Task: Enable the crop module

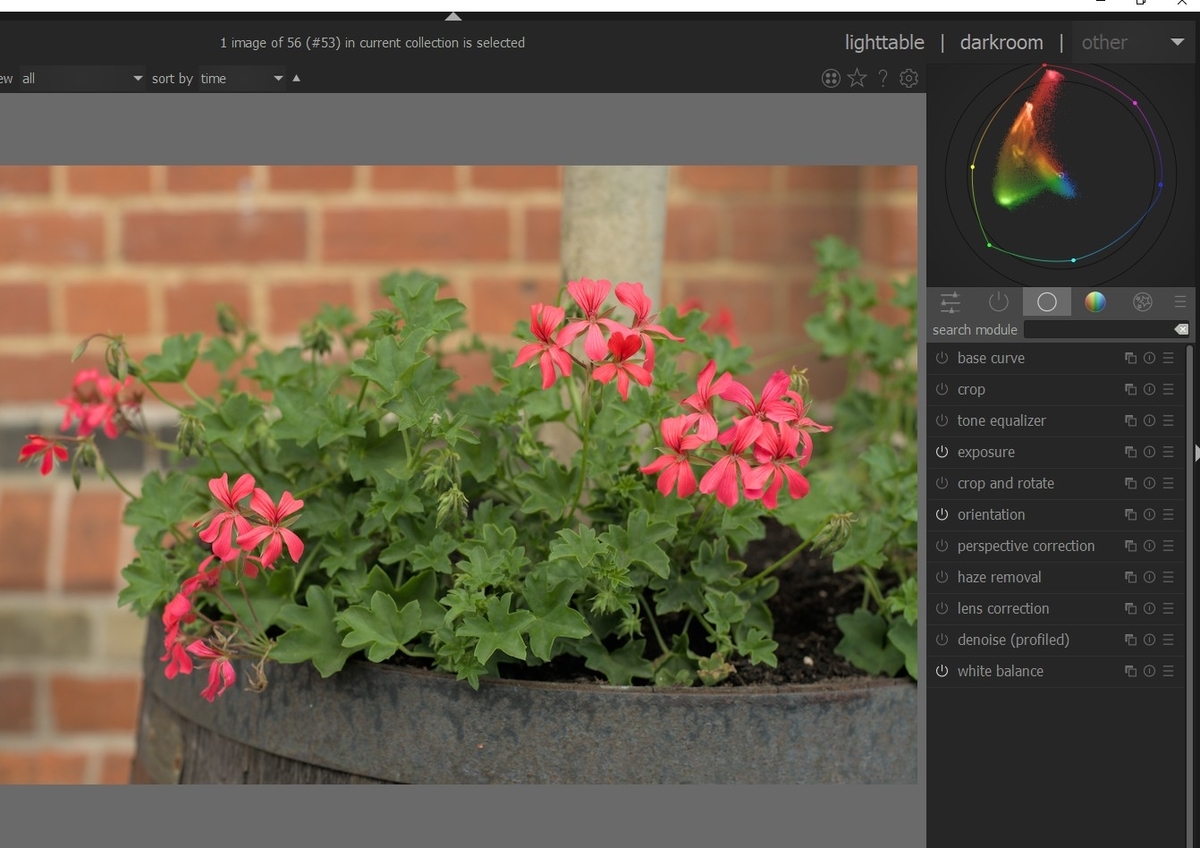Action: point(941,389)
